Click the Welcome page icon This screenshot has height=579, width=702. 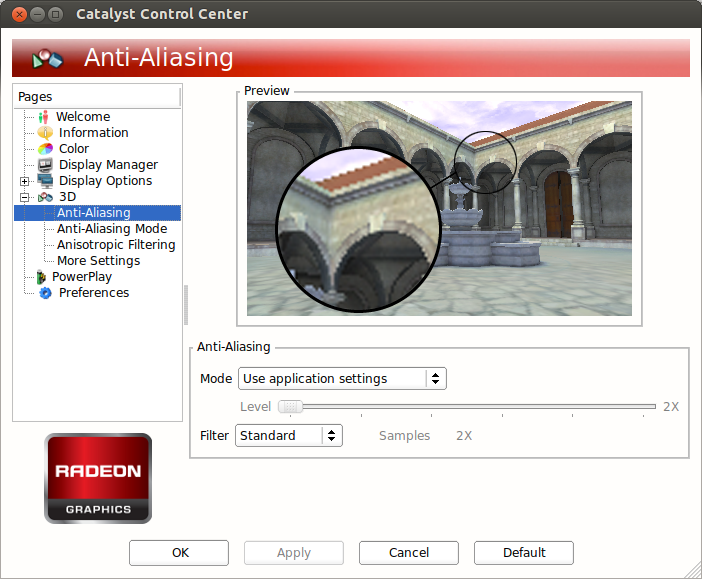(43, 117)
